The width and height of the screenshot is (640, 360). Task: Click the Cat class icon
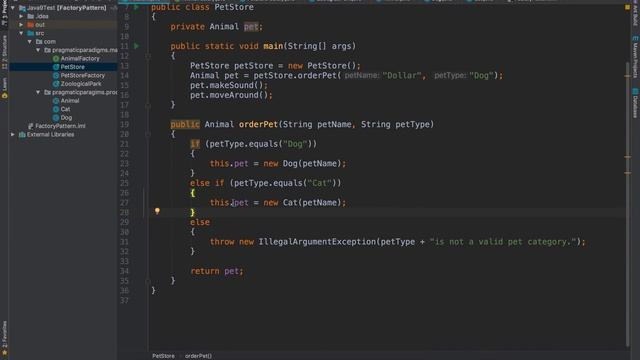[56, 109]
